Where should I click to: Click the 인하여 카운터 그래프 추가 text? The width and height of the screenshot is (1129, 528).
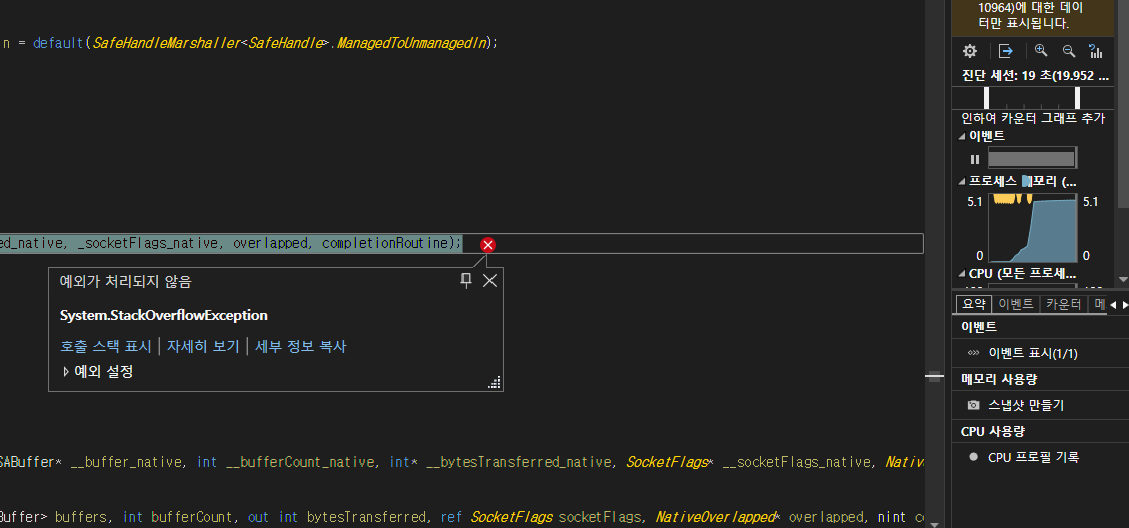point(1033,118)
